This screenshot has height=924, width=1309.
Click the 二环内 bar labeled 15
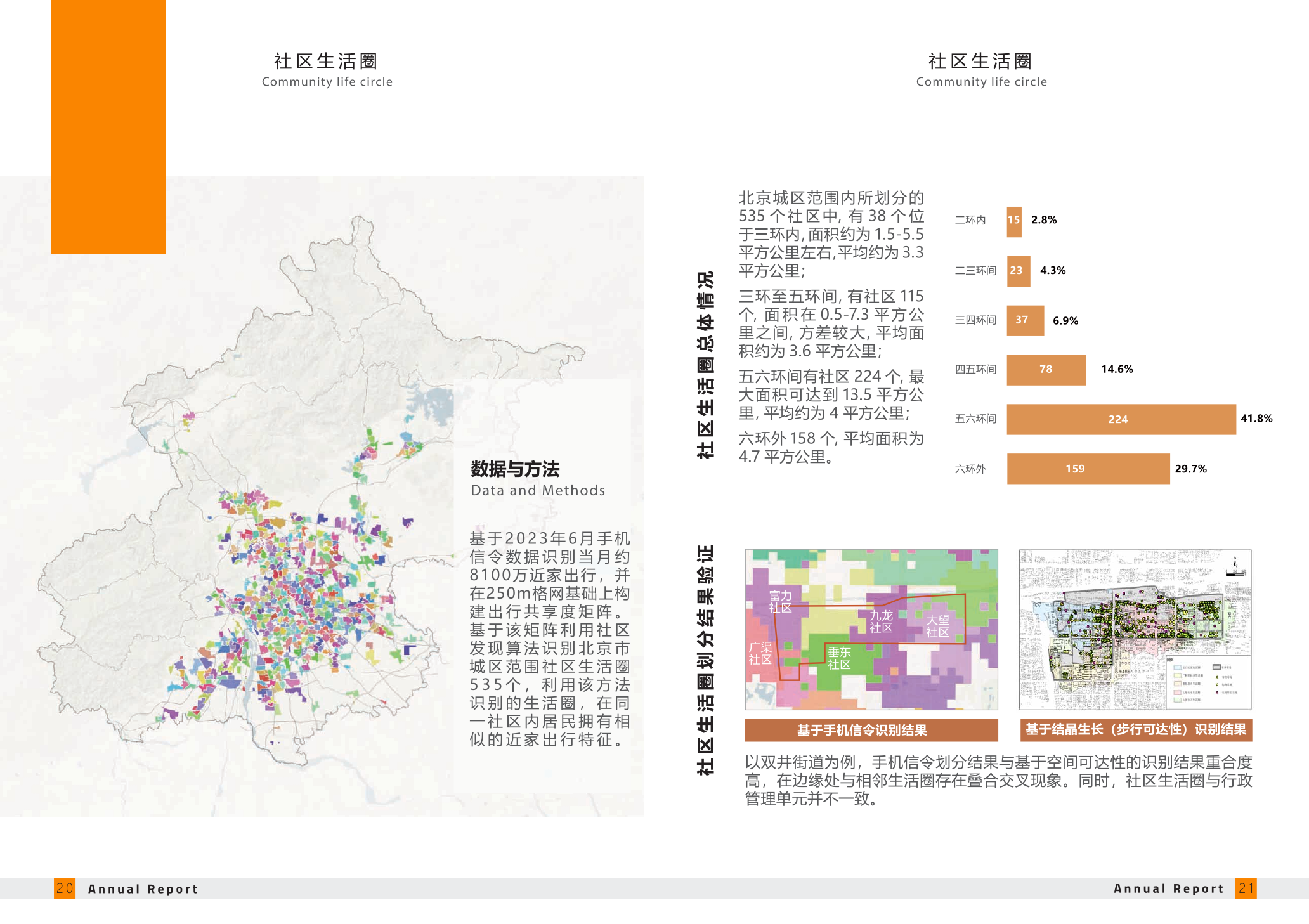tap(1014, 221)
